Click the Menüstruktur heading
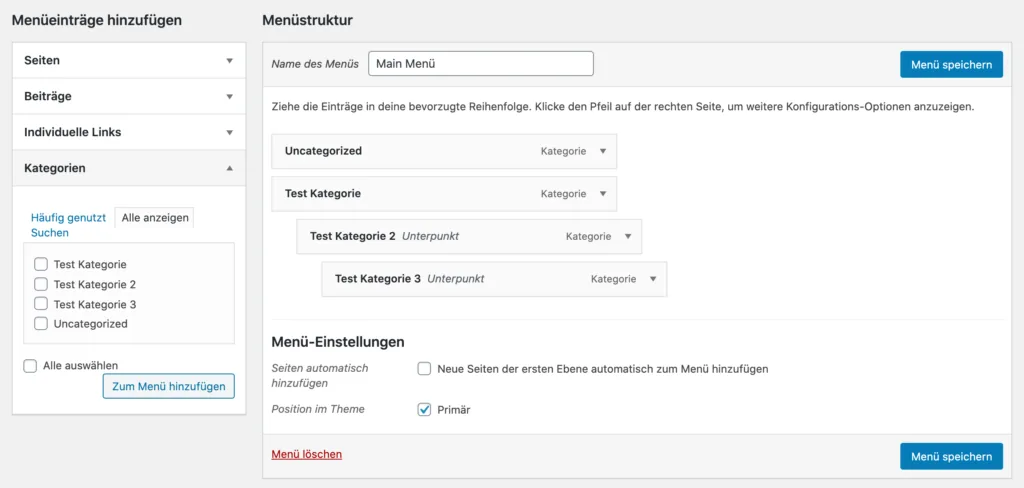1024x488 pixels. pos(308,20)
